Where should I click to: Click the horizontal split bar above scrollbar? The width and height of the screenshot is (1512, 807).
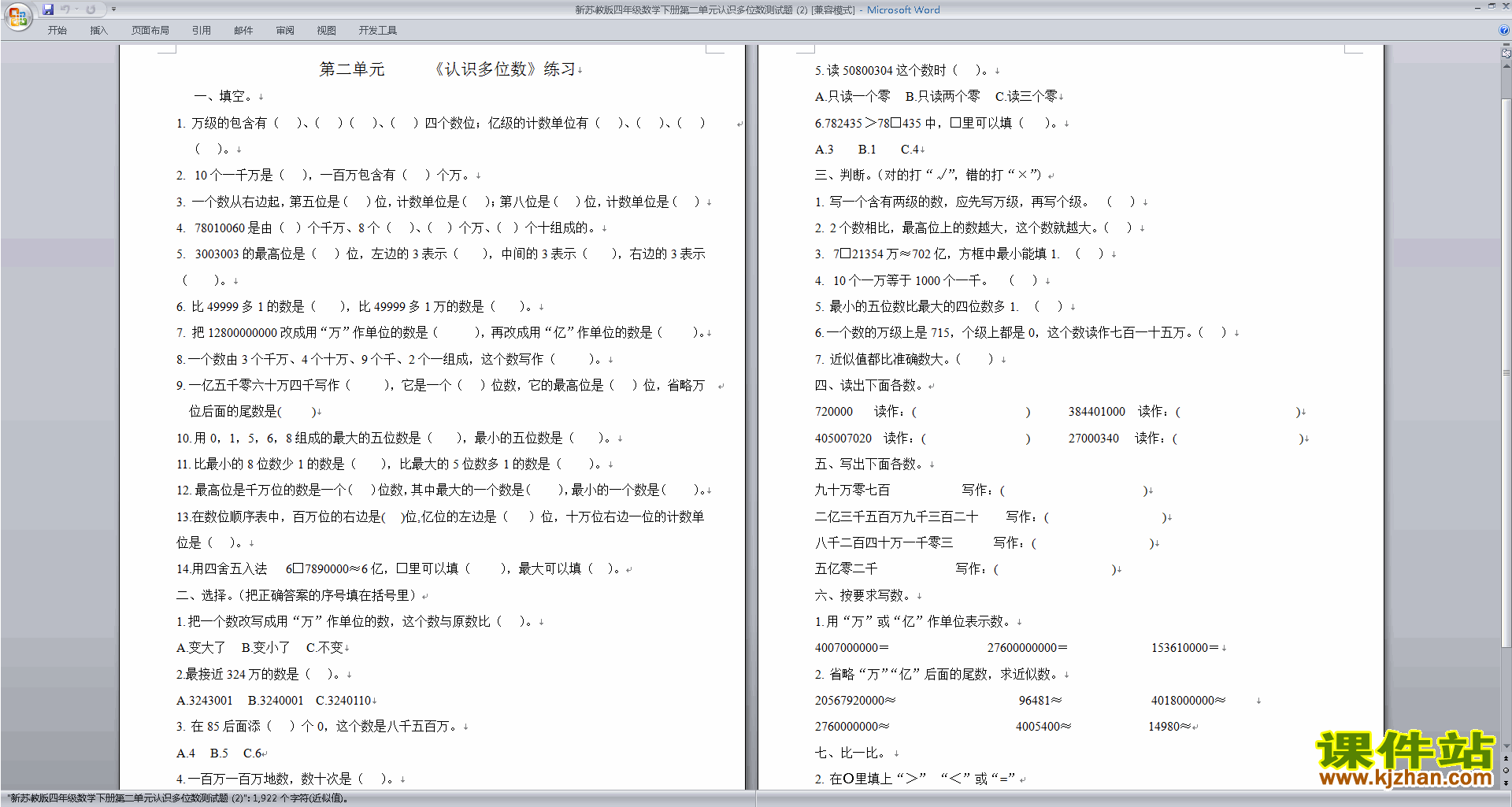[x=1506, y=46]
